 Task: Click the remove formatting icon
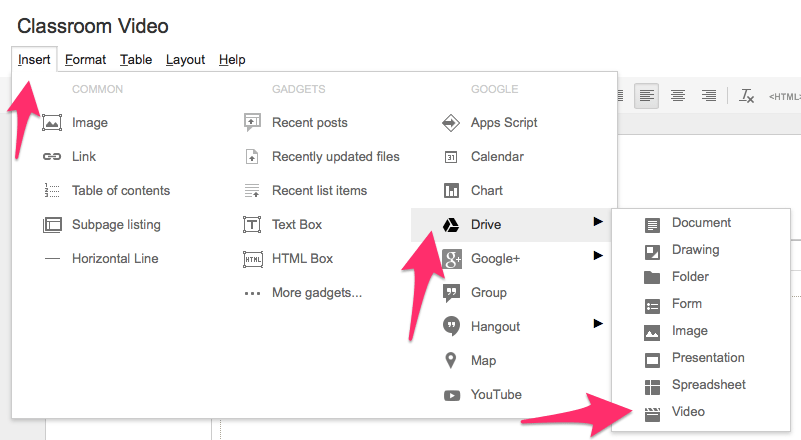click(746, 96)
